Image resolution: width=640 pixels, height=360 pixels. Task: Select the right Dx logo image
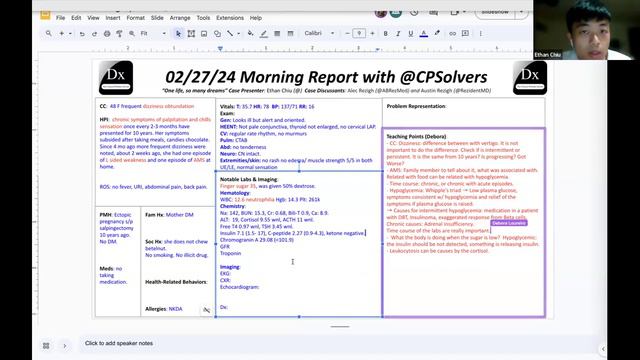coord(530,78)
